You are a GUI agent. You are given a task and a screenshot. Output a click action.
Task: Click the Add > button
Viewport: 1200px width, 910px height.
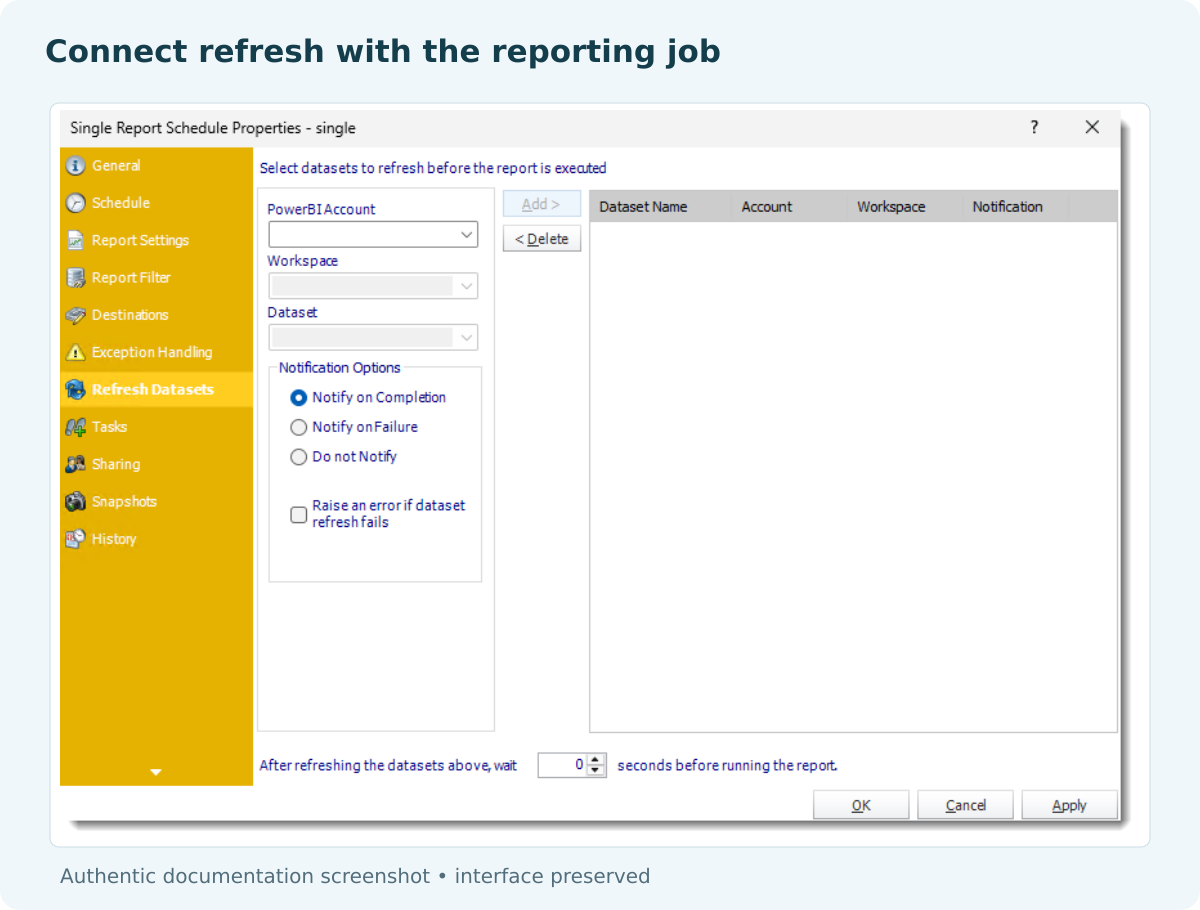coord(541,204)
